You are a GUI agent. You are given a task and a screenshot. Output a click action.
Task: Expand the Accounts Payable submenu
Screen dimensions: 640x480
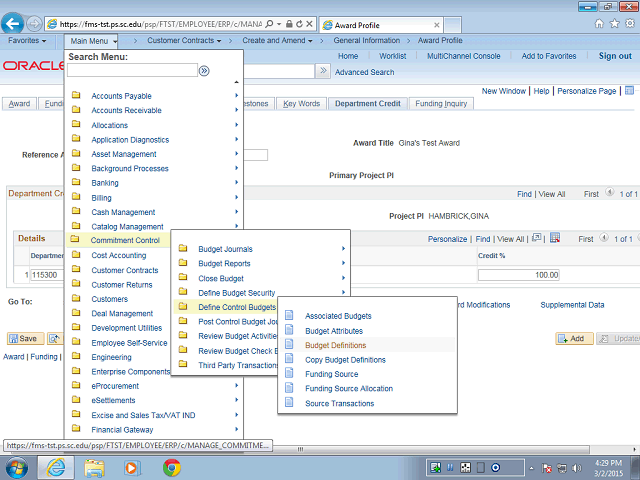(x=236, y=96)
